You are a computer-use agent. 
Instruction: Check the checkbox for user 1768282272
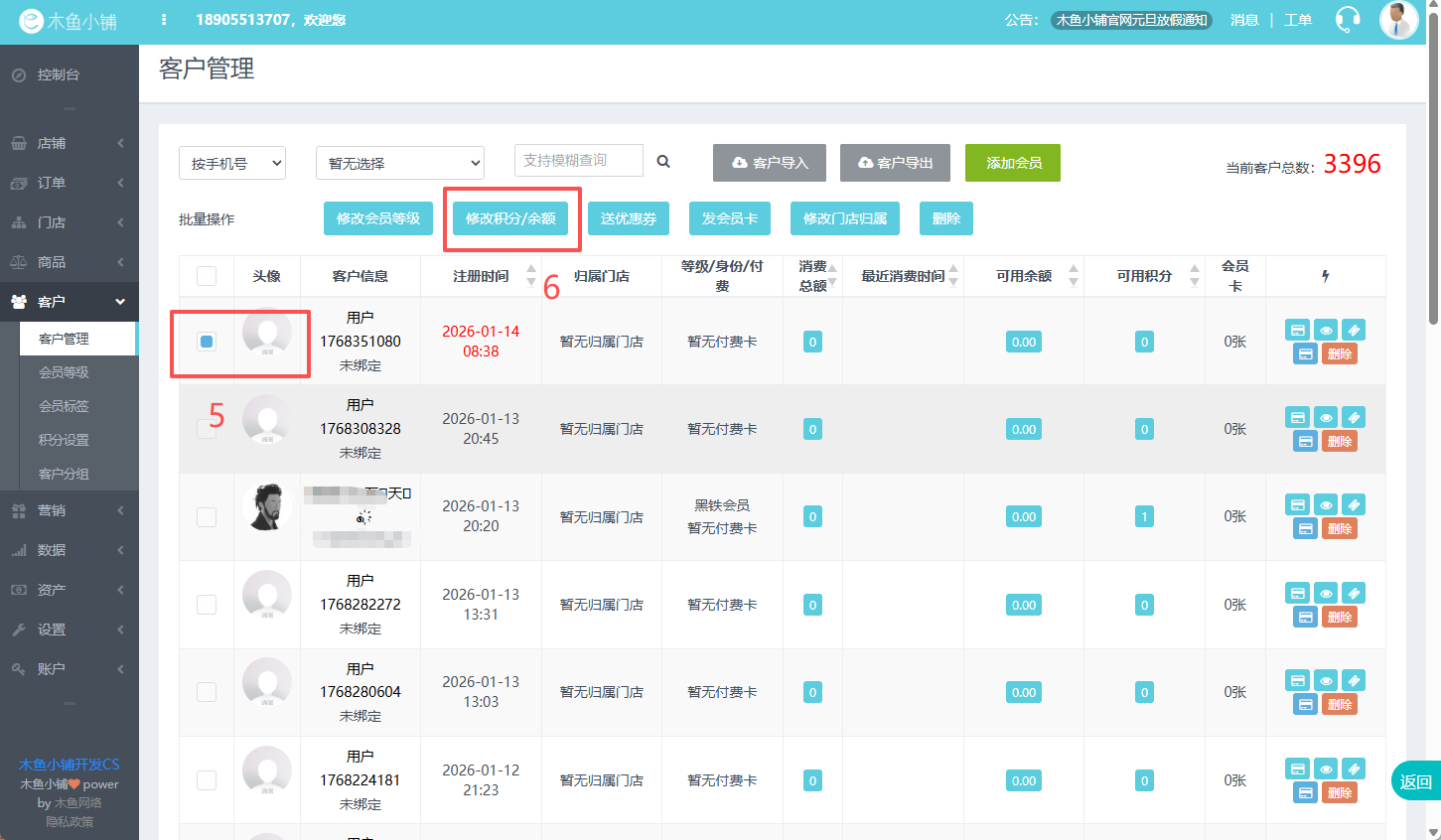pos(207,605)
